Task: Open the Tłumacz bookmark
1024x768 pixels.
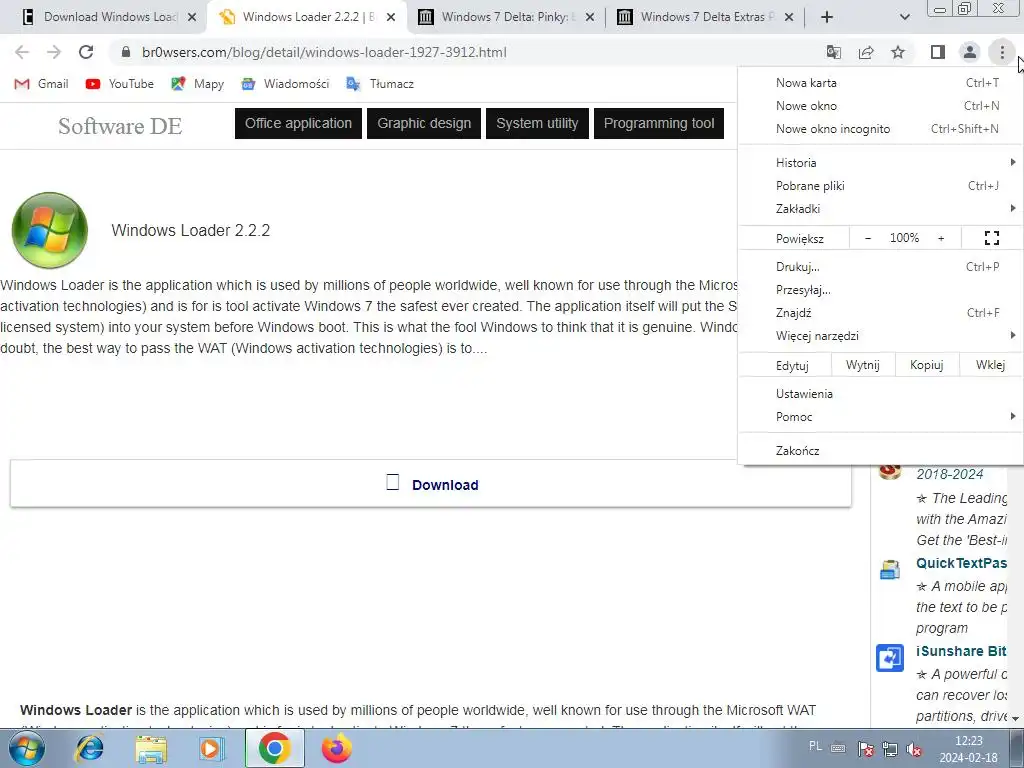Action: [380, 84]
